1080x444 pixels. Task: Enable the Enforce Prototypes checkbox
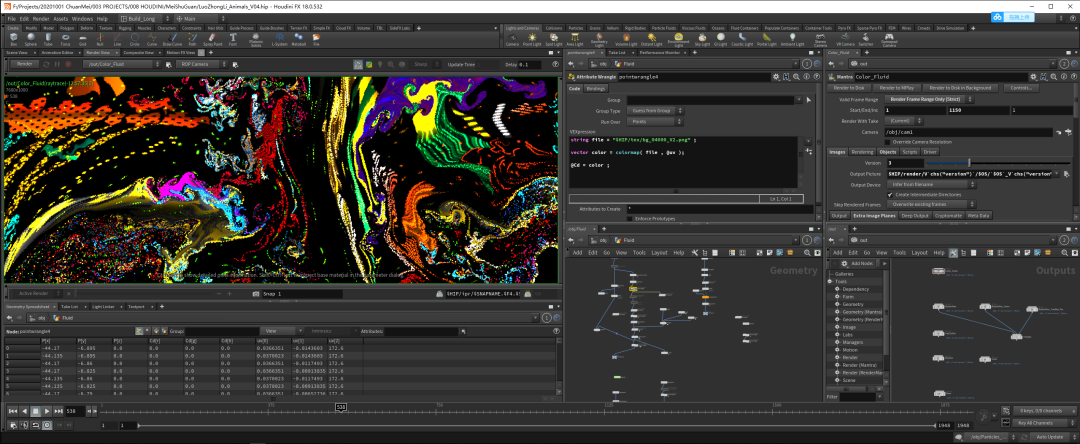tap(631, 217)
